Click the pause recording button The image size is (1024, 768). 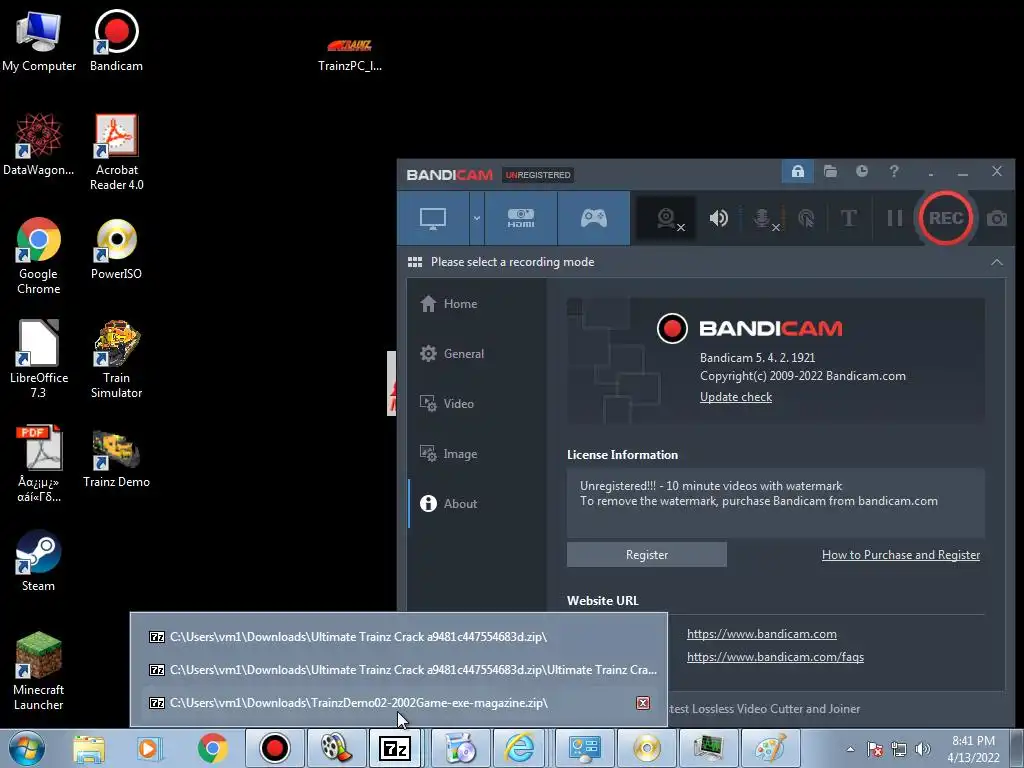pos(895,218)
